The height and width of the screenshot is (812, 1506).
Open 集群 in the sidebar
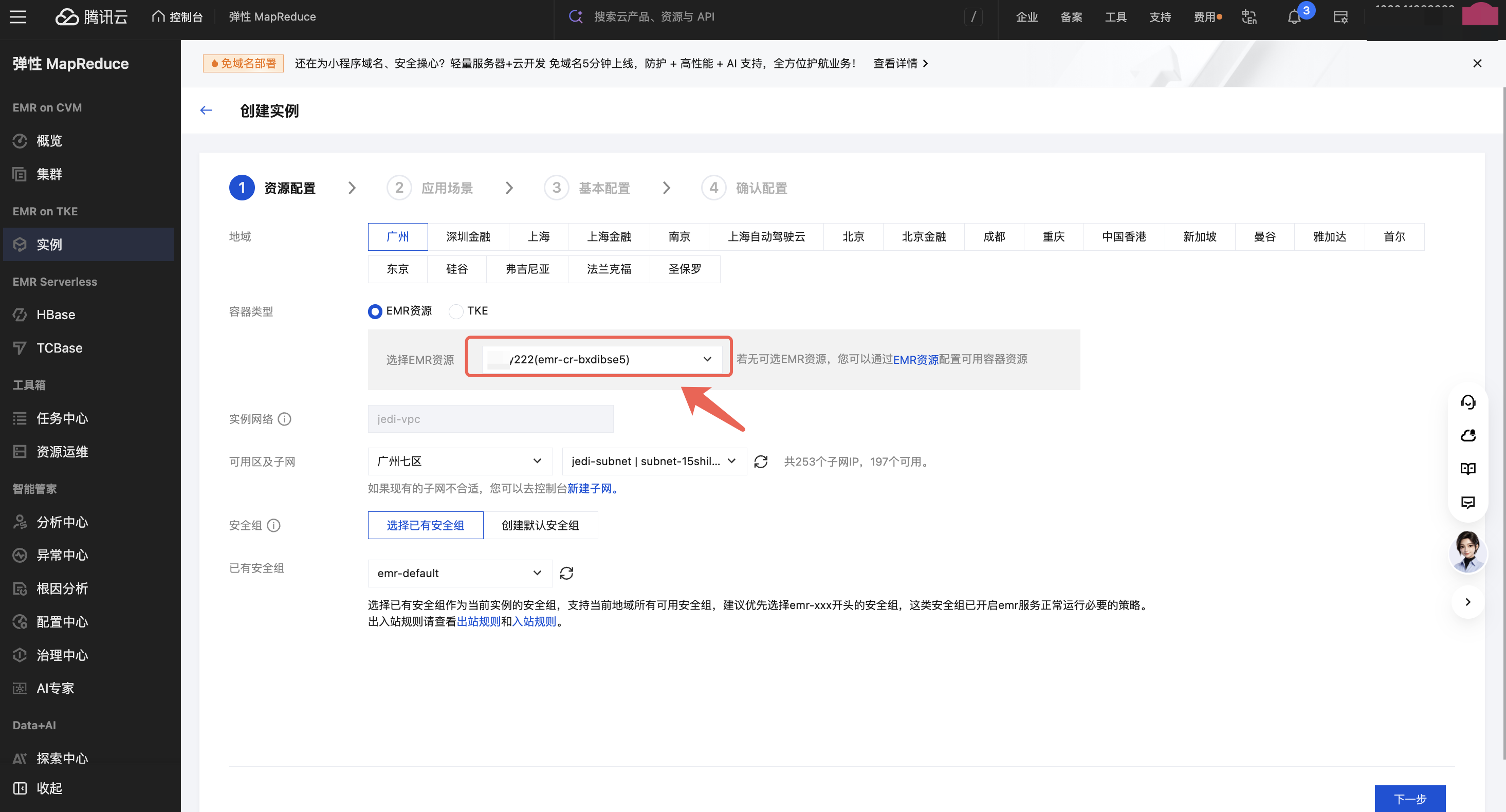click(x=88, y=174)
